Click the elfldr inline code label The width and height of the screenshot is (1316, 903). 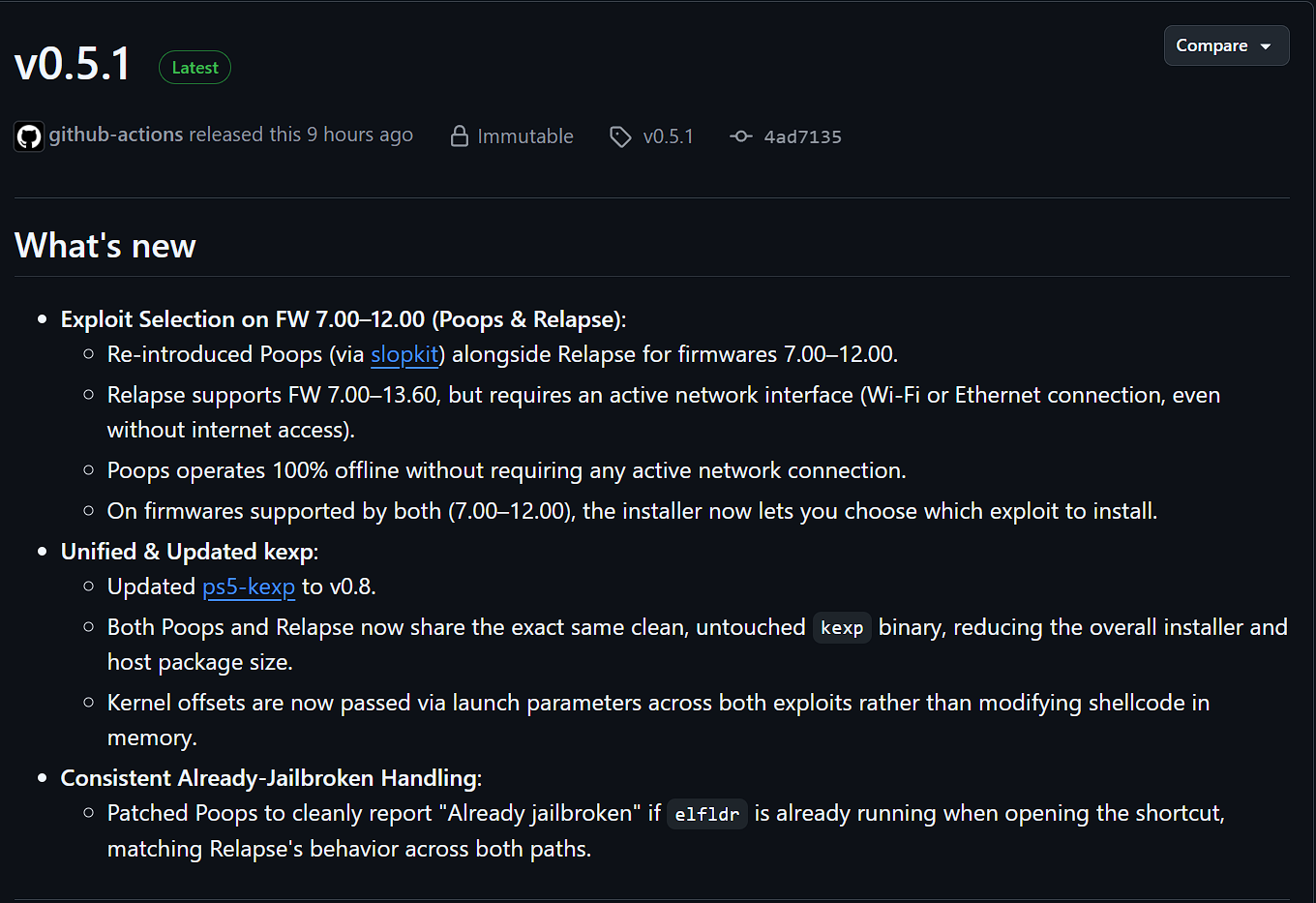point(707,814)
